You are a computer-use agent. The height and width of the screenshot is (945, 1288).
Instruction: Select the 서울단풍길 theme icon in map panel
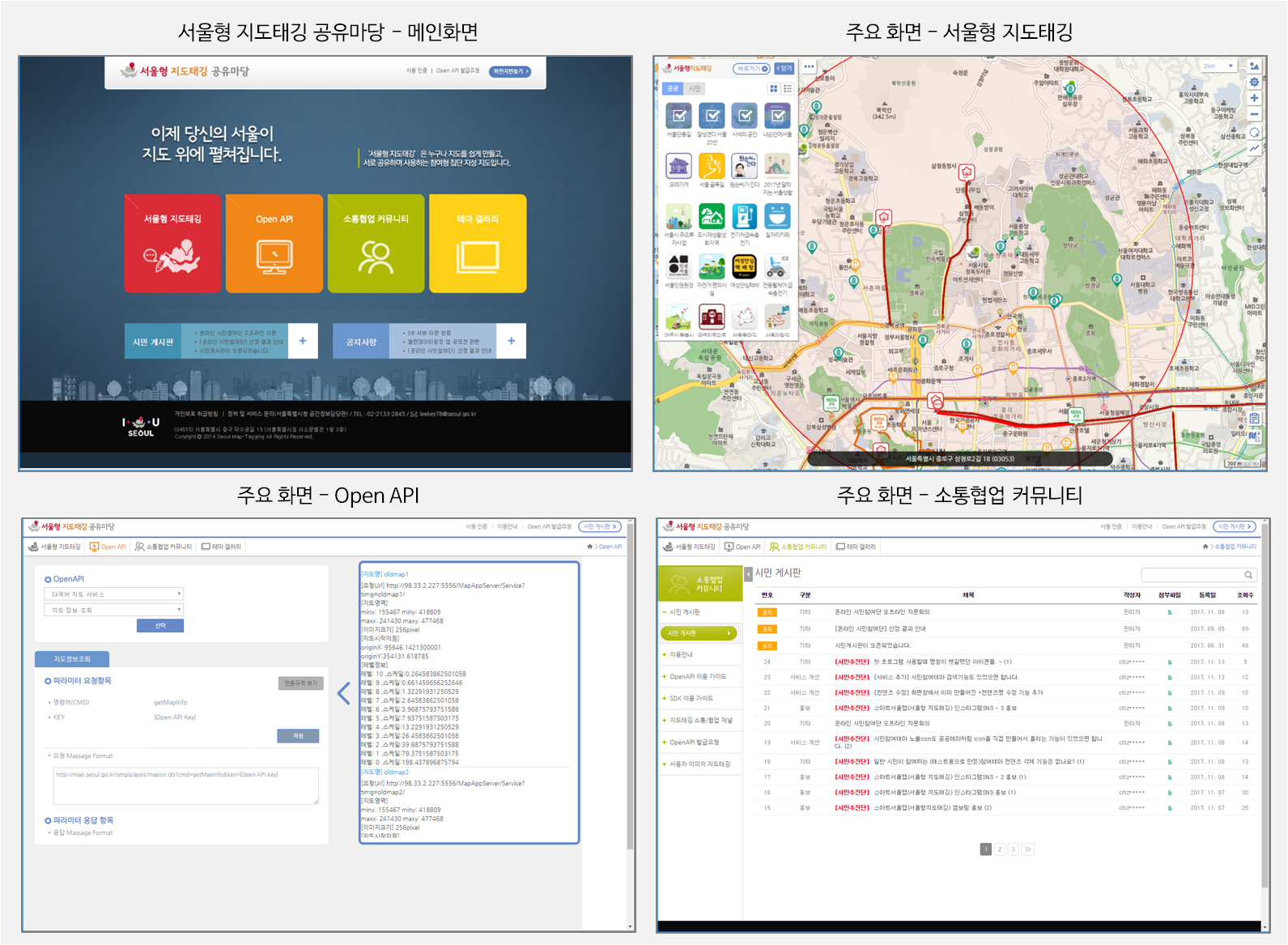[x=678, y=116]
